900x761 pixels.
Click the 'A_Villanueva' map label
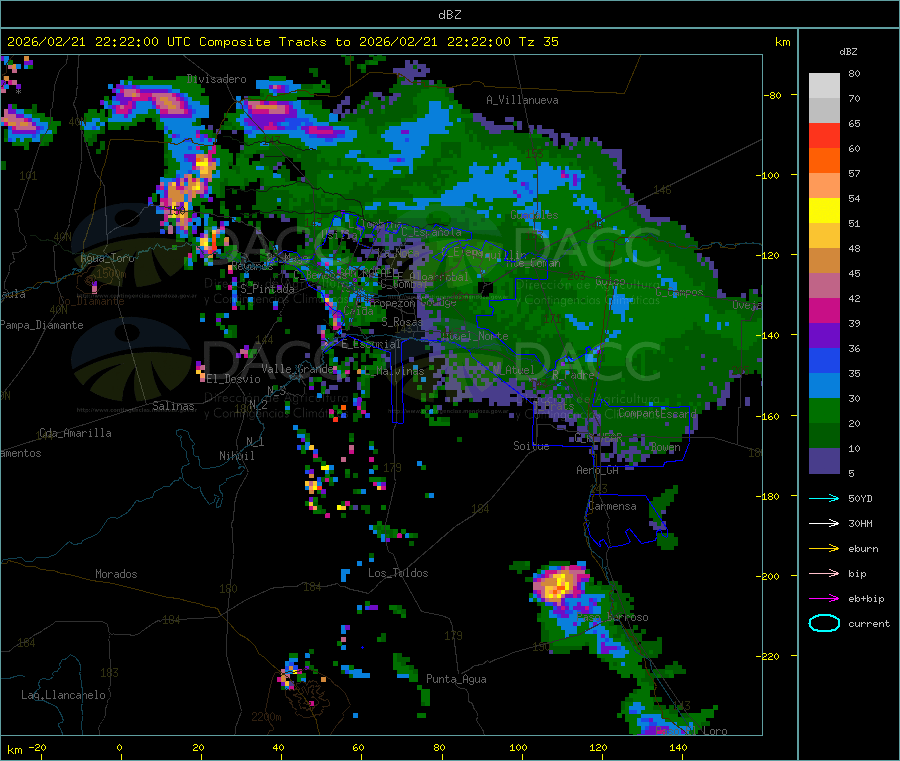tap(522, 100)
